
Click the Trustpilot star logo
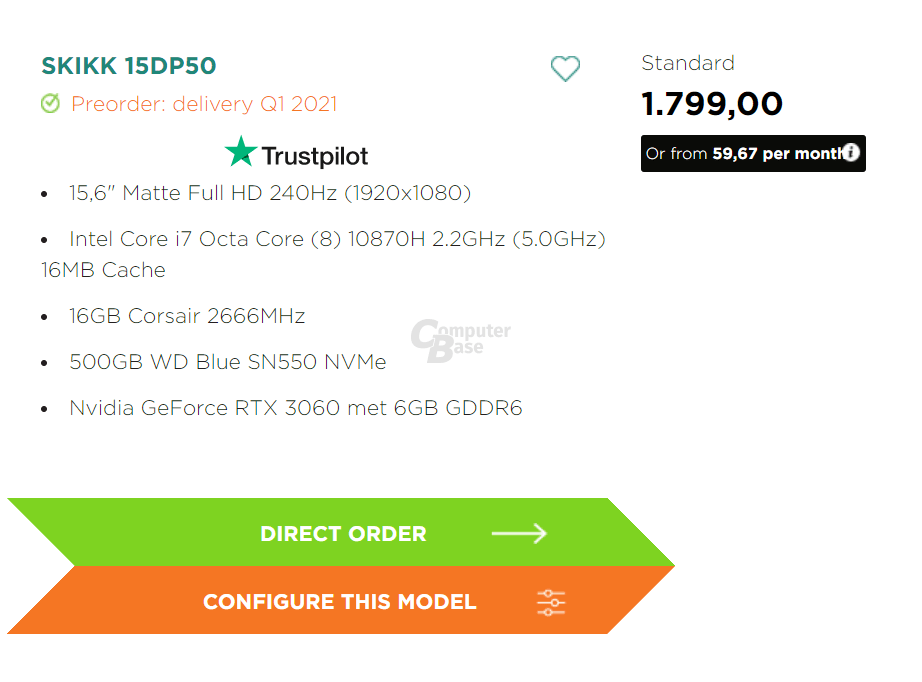[240, 152]
